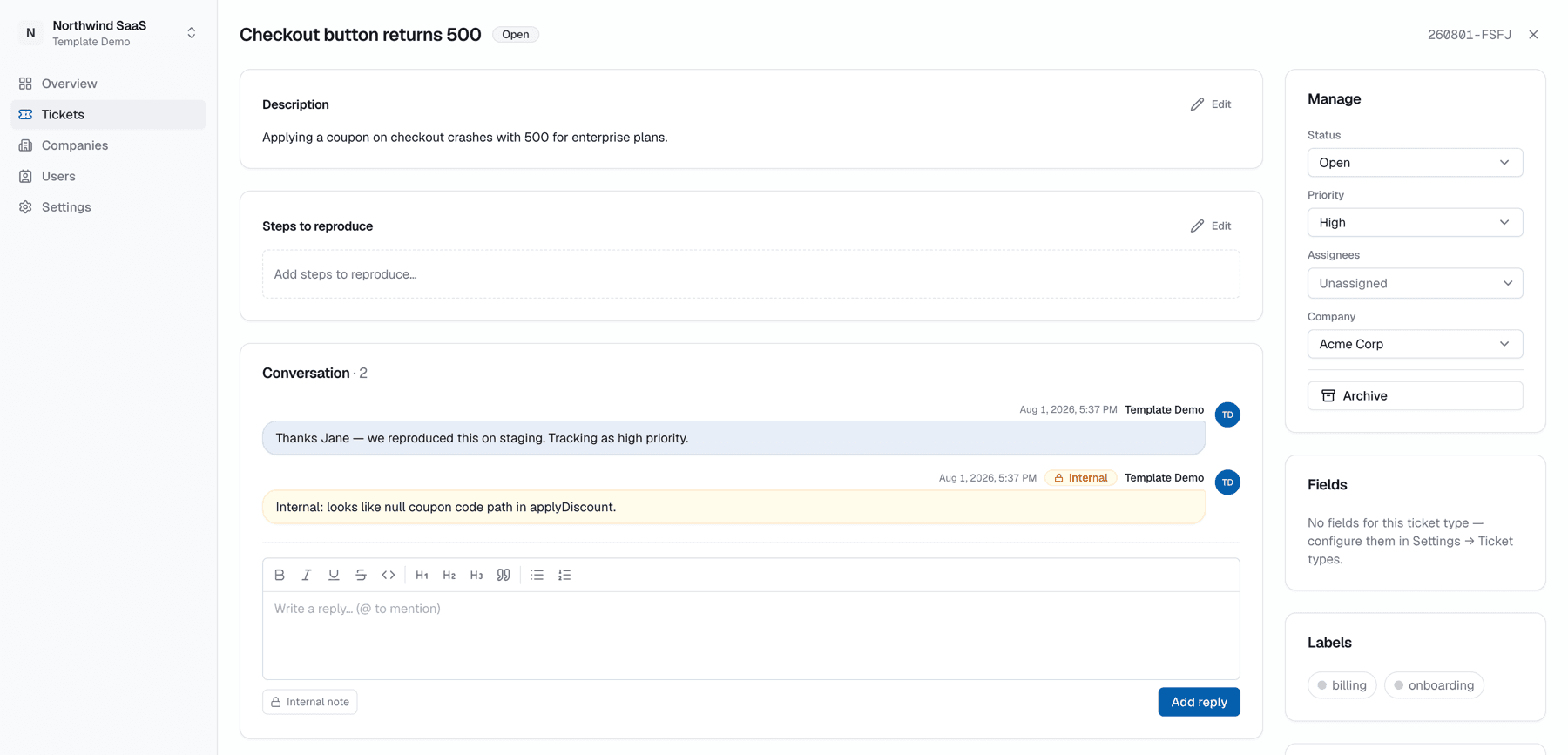Click the Internal badge on the note

click(1081, 478)
